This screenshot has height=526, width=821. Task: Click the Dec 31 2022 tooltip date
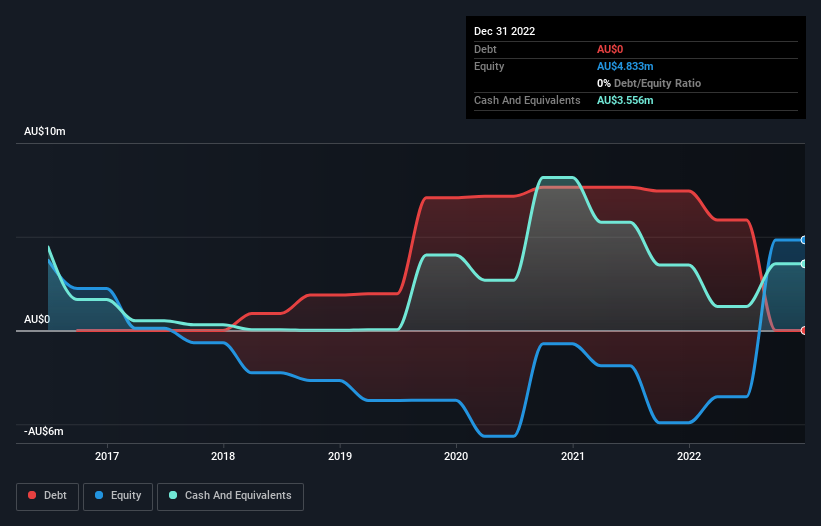[504, 31]
